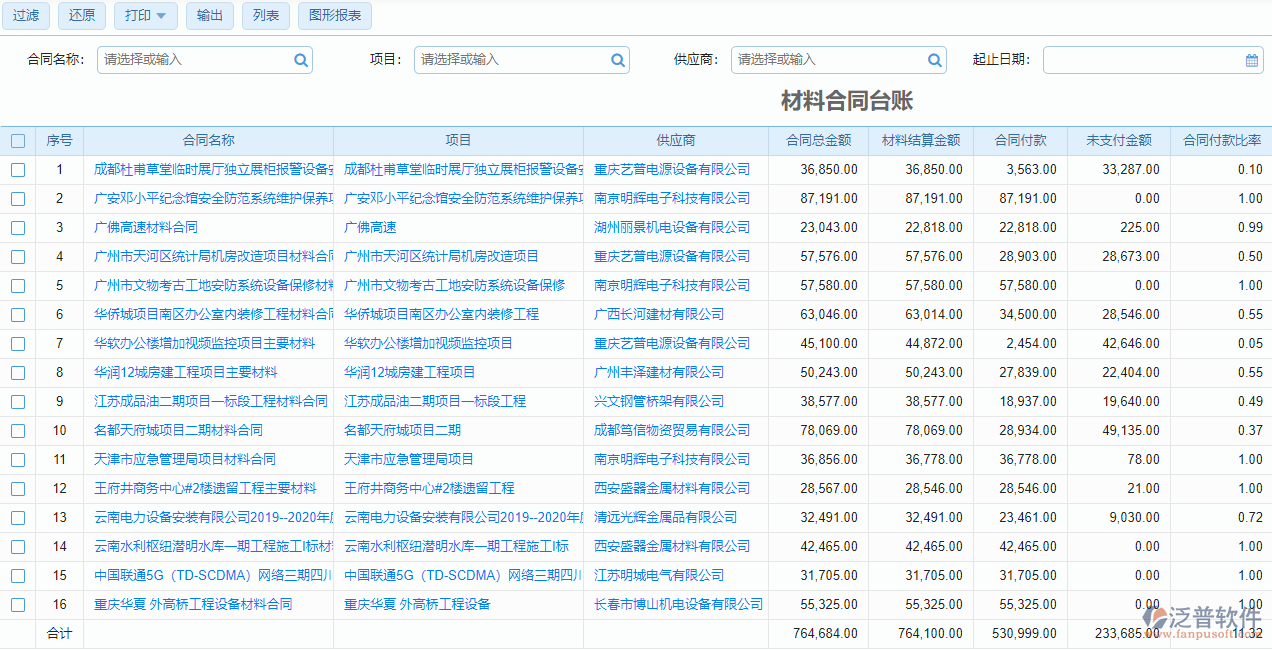Screen dimensions: 1272x650
Task: Click the 还原 restore button
Action: [81, 16]
